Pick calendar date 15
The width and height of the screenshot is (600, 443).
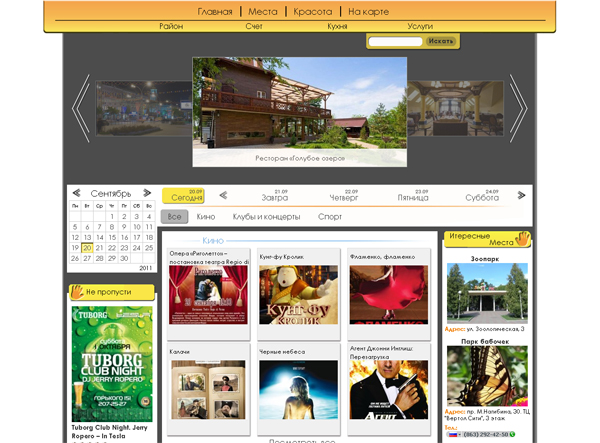pyautogui.click(x=112, y=238)
